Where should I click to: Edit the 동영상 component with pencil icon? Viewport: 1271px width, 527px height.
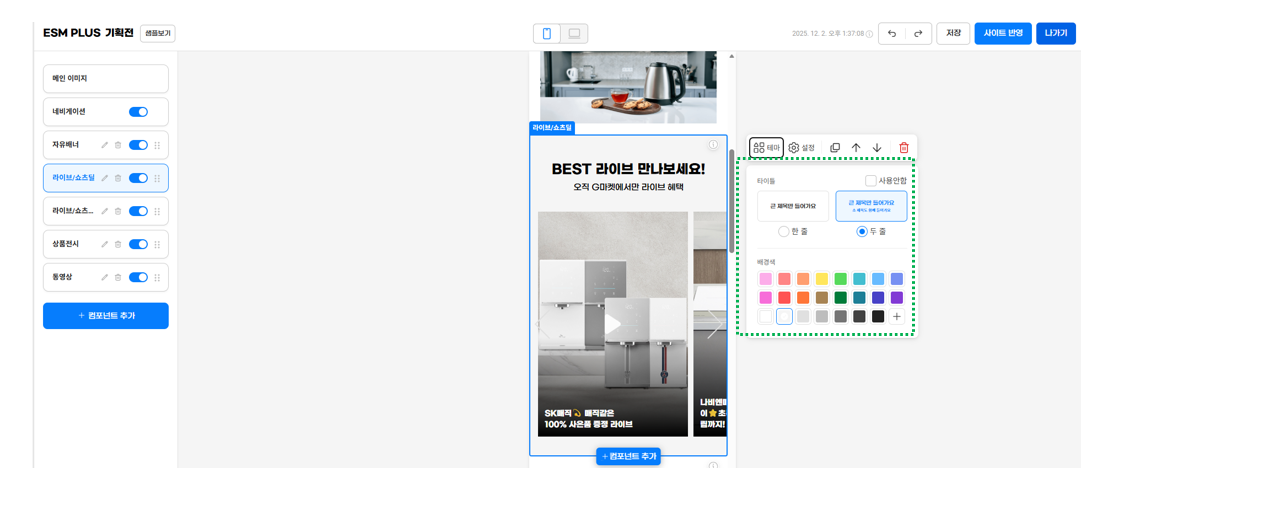coord(105,277)
